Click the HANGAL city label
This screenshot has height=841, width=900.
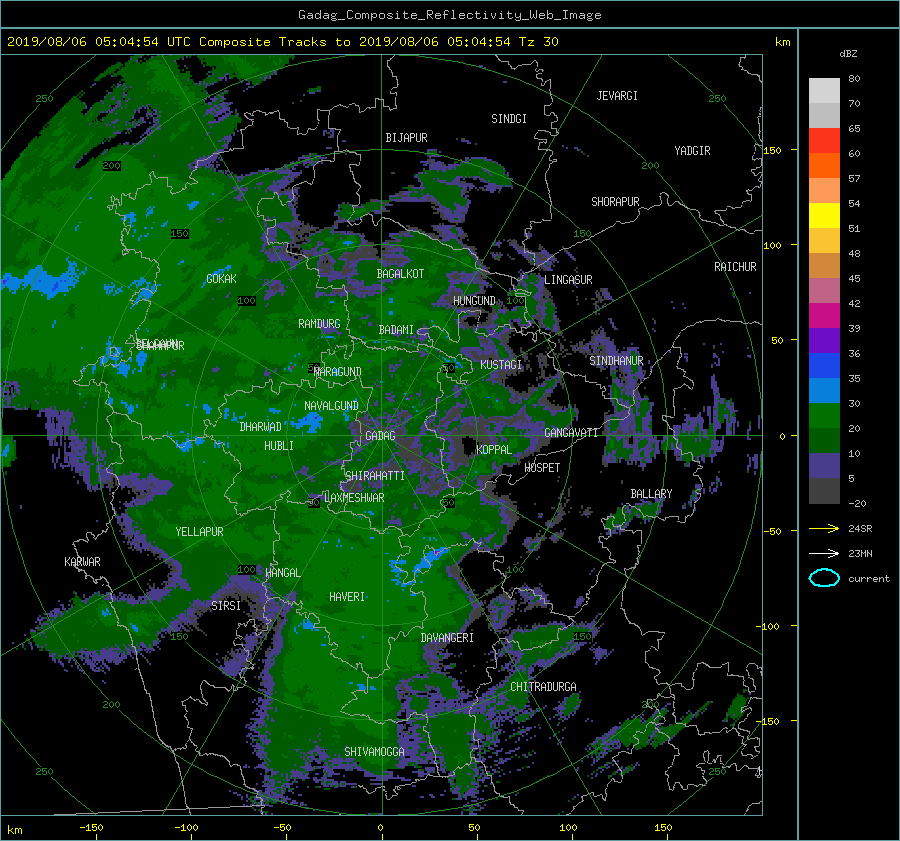pyautogui.click(x=283, y=573)
